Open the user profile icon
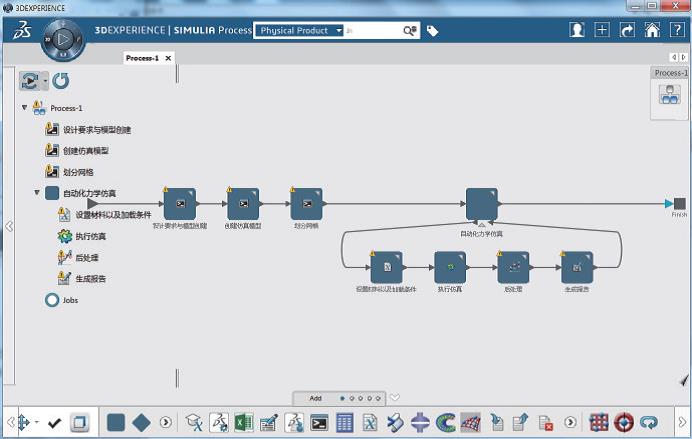Image resolution: width=692 pixels, height=439 pixels. coord(576,30)
